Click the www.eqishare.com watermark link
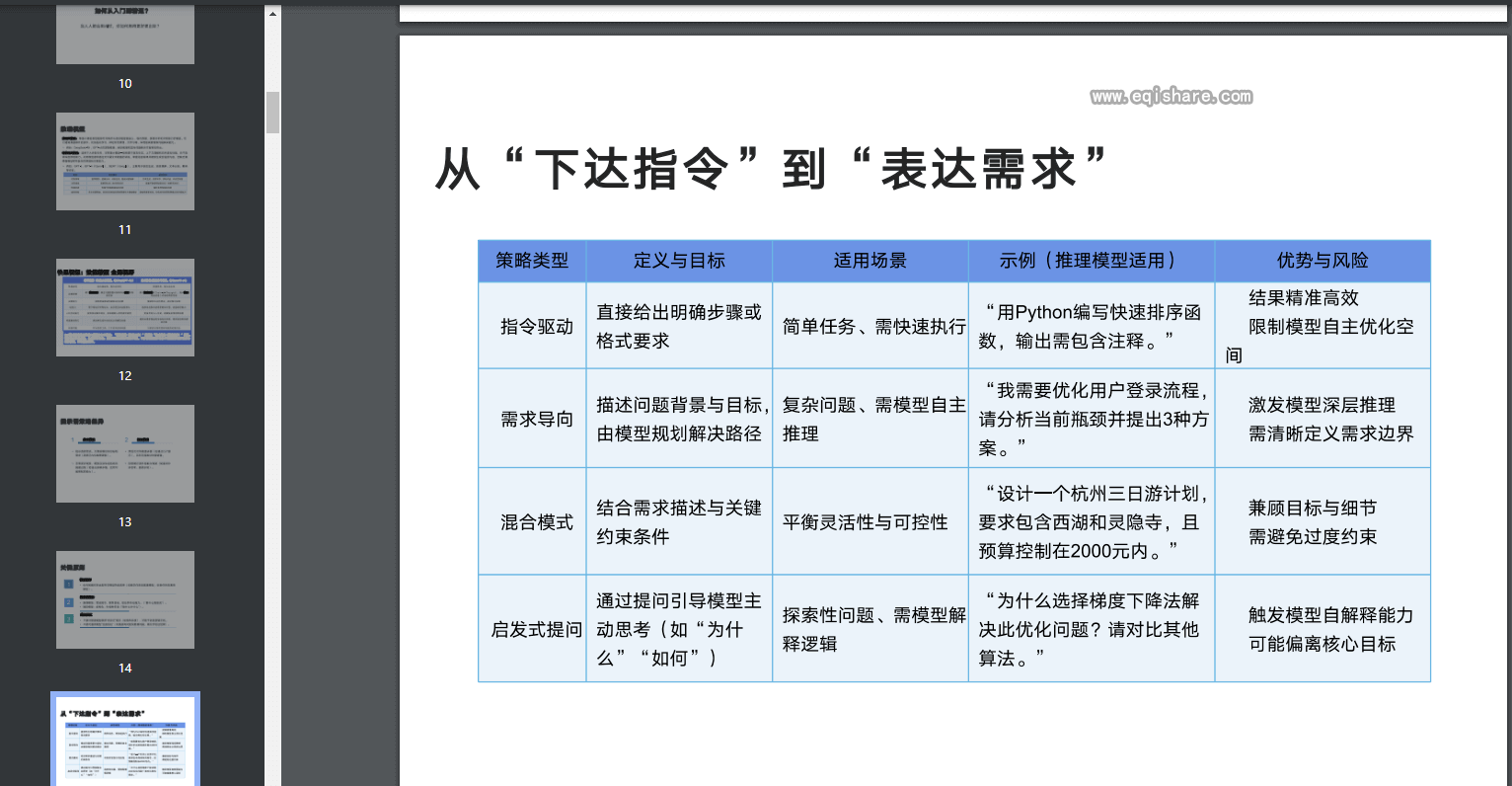 coord(1172,96)
